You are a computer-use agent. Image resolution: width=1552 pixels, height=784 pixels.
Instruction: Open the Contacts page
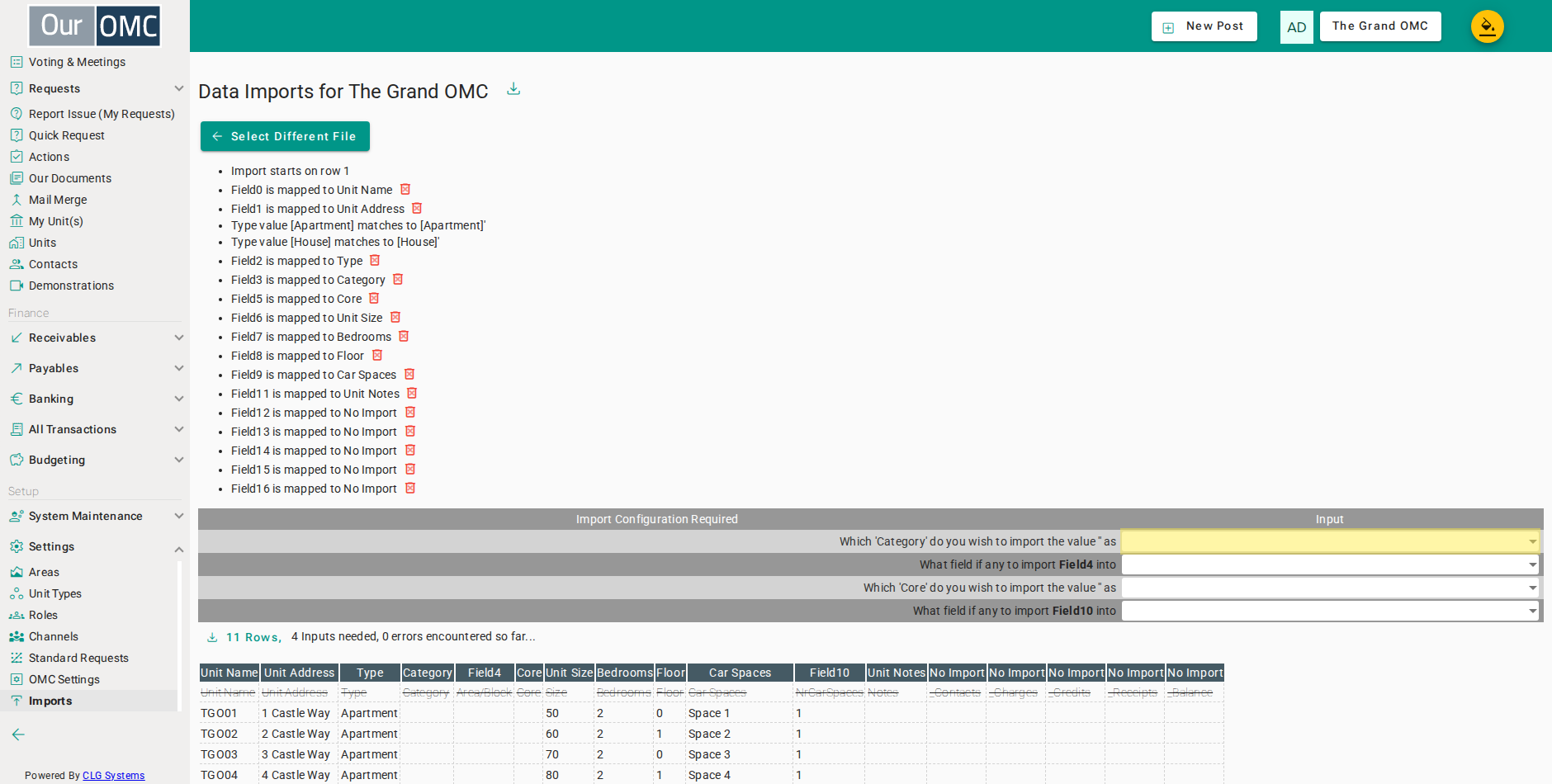click(53, 264)
